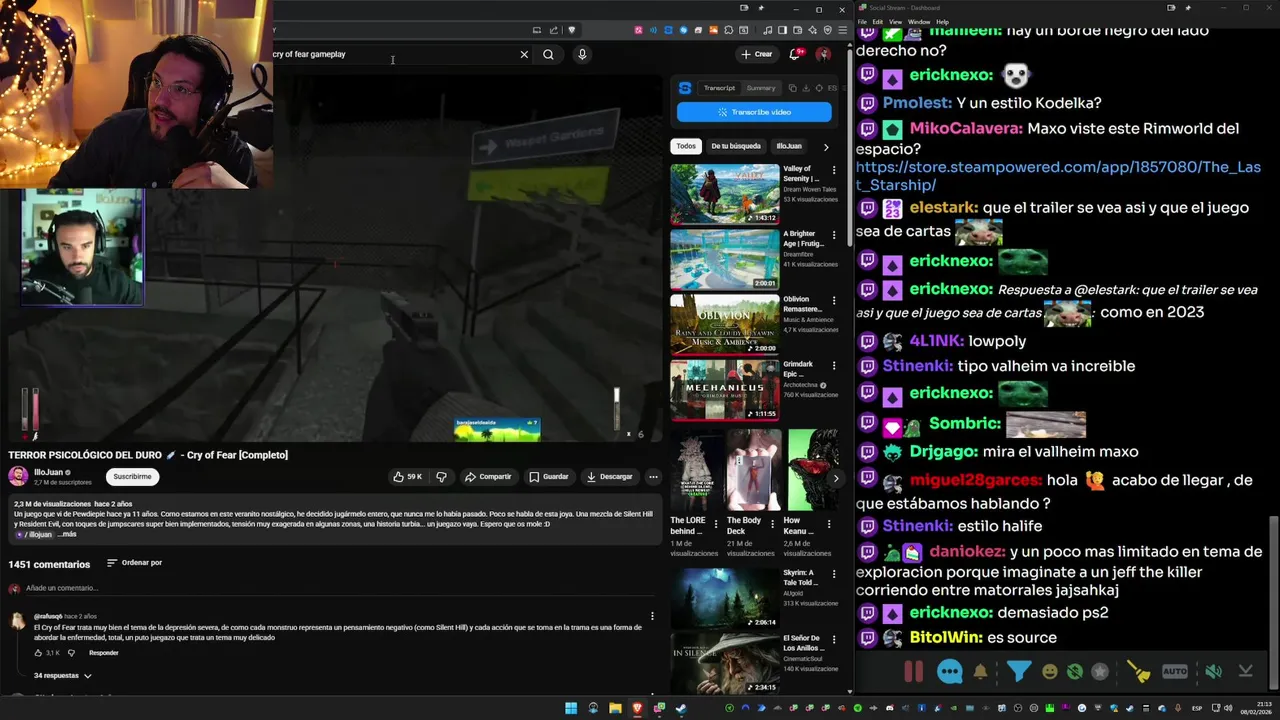
Task: Select the IlloJuan filter chip
Action: tap(789, 146)
